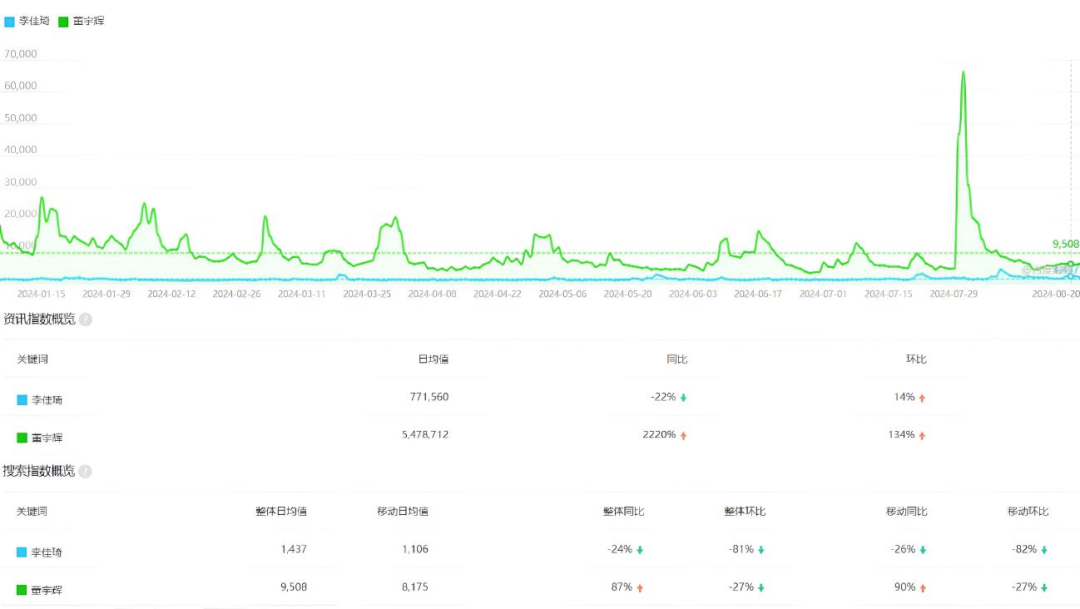Image resolution: width=1080 pixels, height=609 pixels.
Task: Click help icon beside 资讯指数概览 heading
Action: click(x=86, y=320)
